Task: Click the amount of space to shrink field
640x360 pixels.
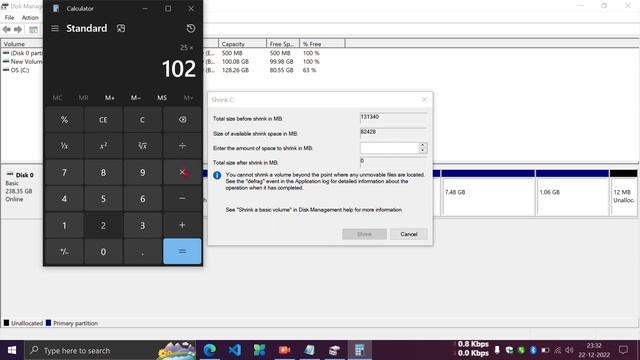Action: [389, 148]
